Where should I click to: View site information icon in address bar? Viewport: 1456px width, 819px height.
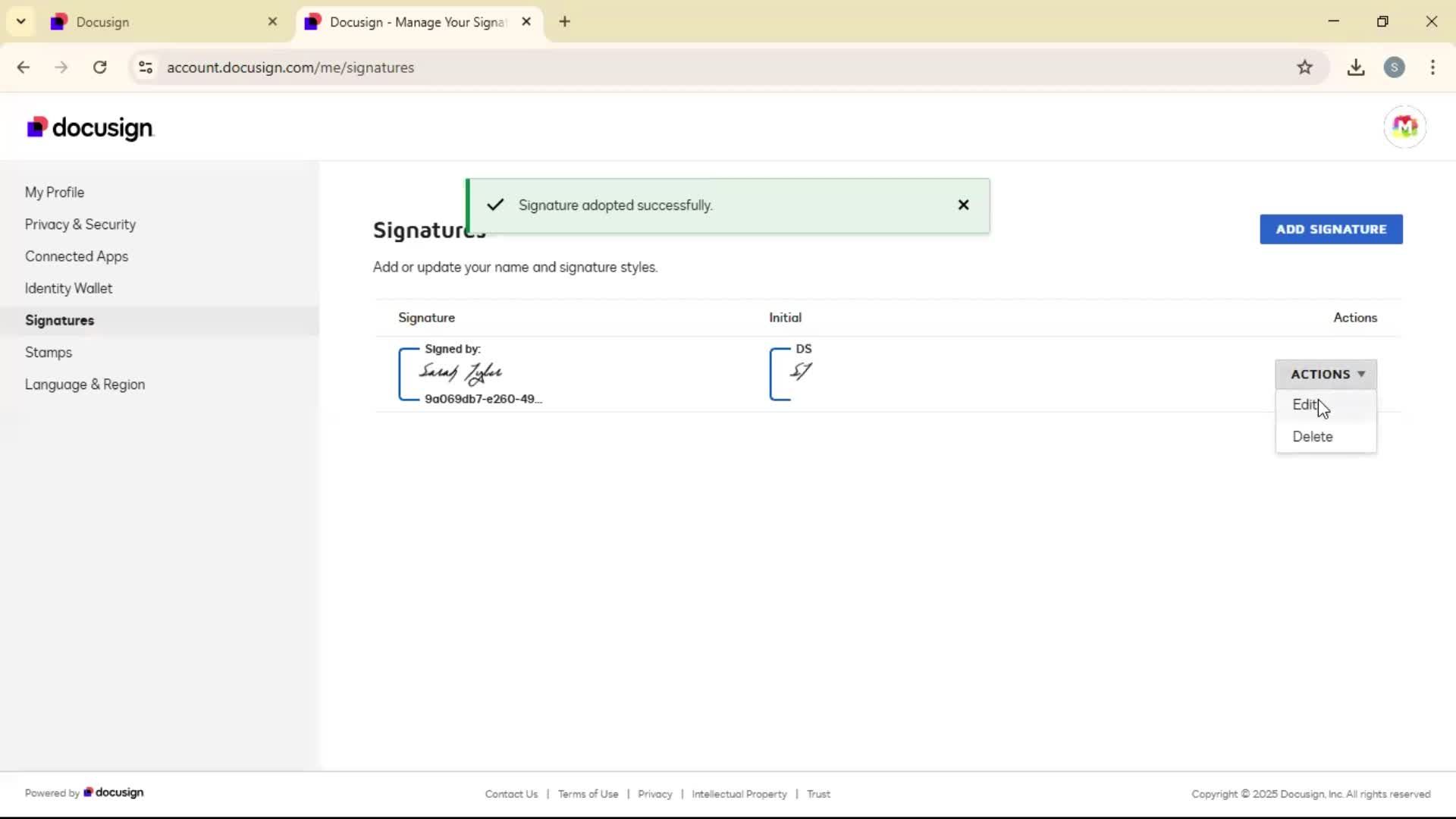(x=146, y=67)
